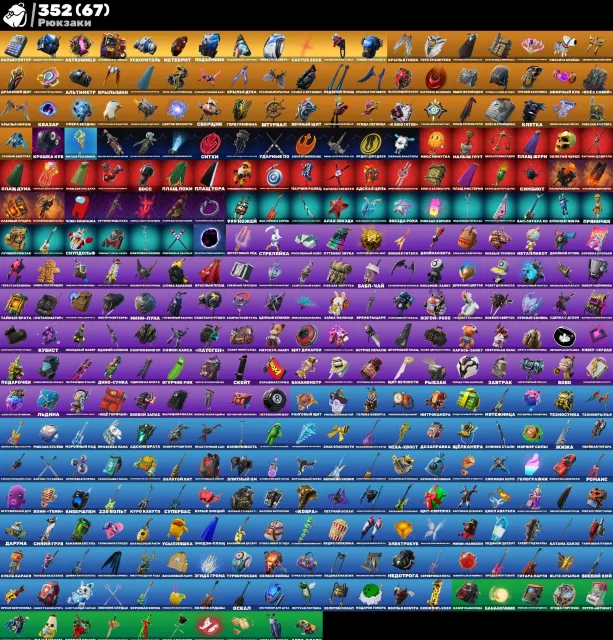
Task: Pick the Романс guitar back bling
Action: [x=597, y=466]
